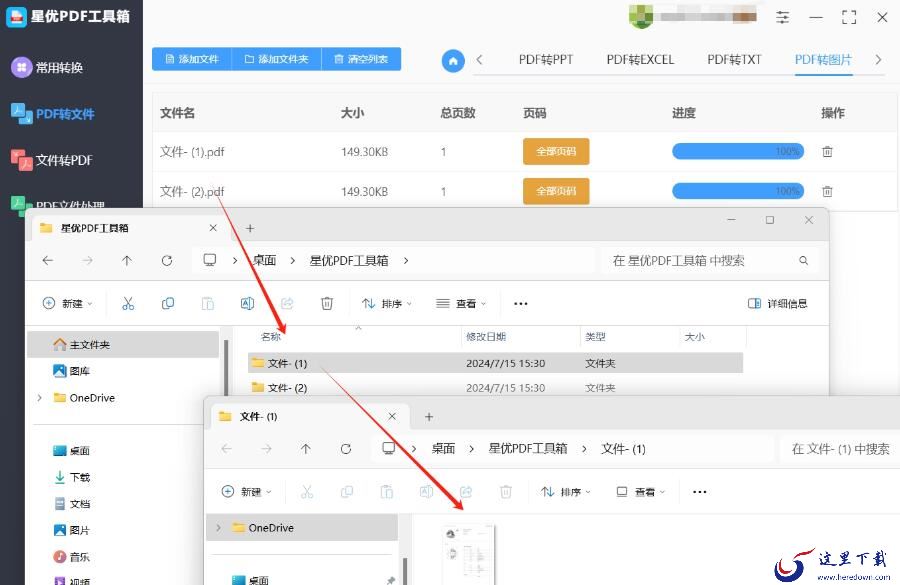This screenshot has height=585, width=900.
Task: Close the 文件- (1) Explorer tab
Action: click(392, 416)
